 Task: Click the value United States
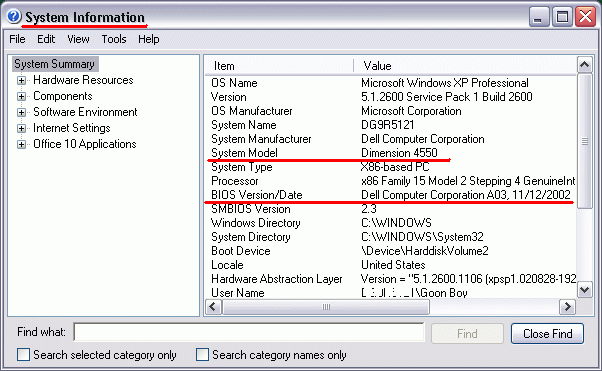393,265
